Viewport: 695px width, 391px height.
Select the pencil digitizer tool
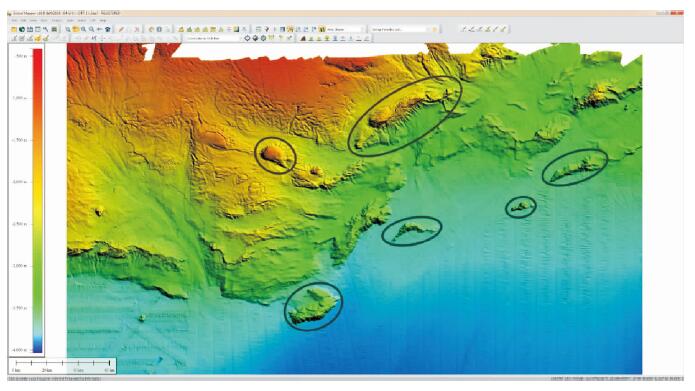tap(121, 29)
